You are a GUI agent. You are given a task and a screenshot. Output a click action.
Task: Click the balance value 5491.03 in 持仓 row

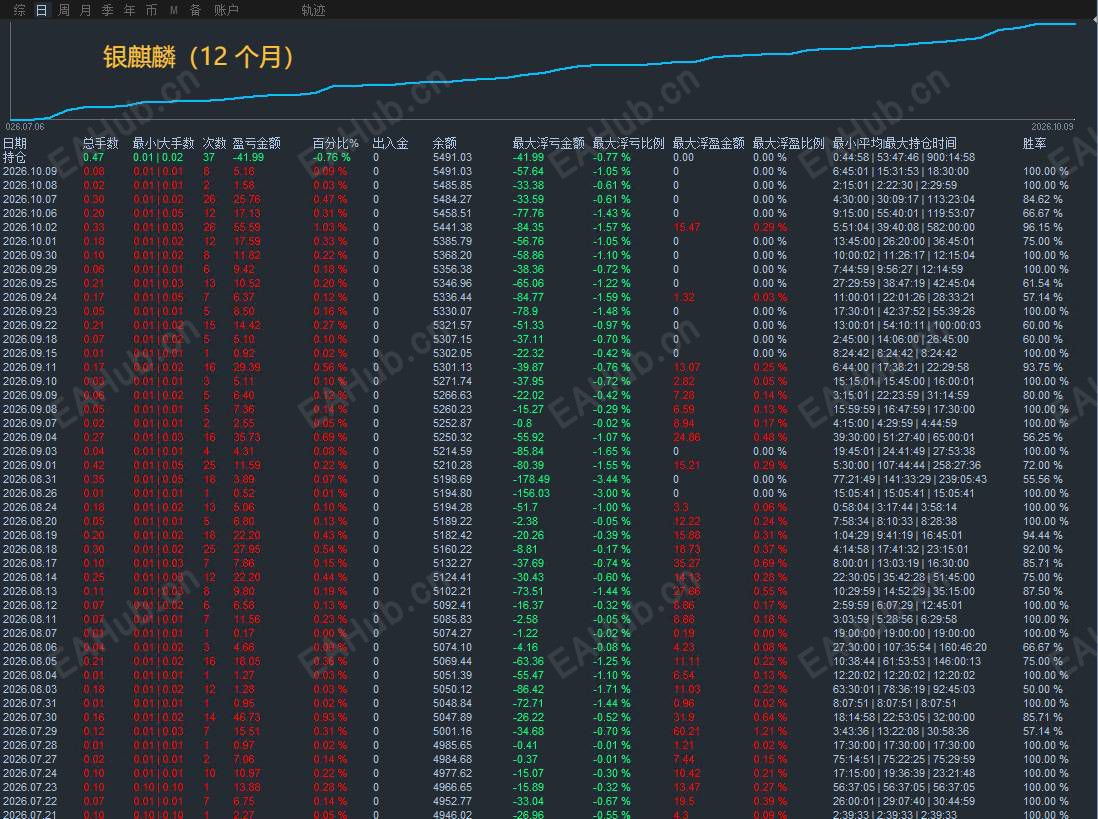[x=452, y=158]
